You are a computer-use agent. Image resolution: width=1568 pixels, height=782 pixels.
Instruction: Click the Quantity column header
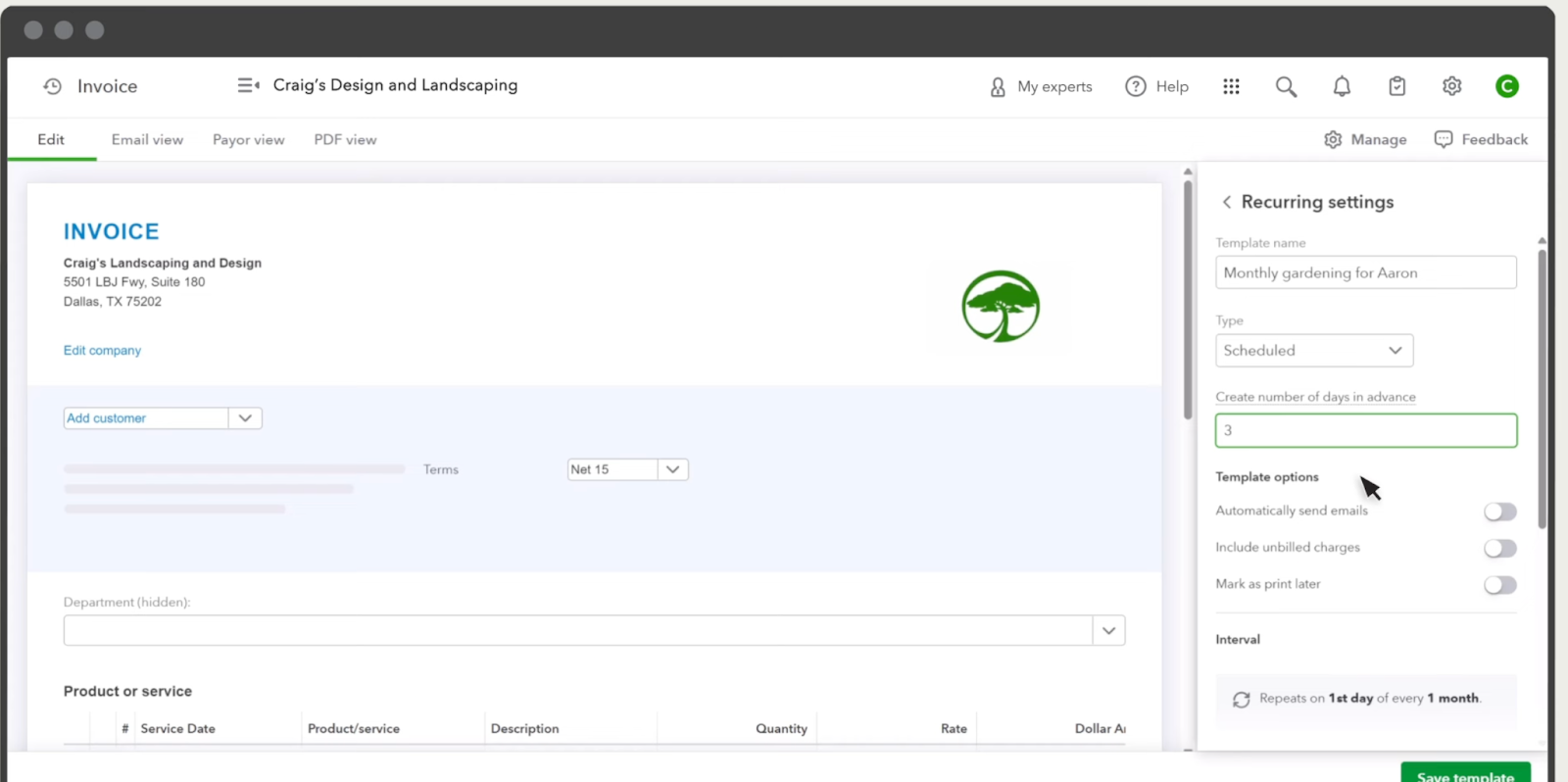pos(781,728)
